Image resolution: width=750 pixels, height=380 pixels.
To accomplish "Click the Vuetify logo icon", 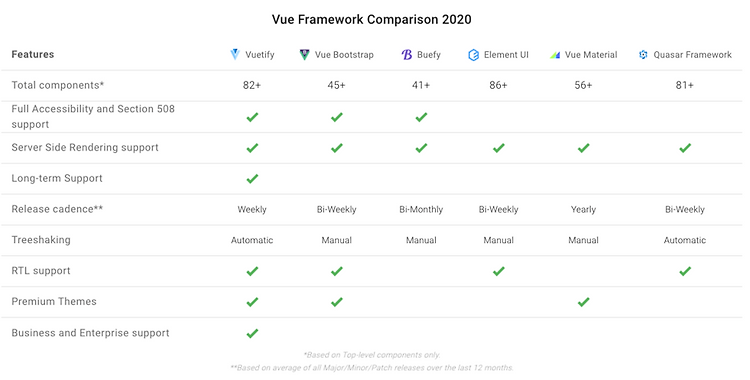I will (234, 55).
